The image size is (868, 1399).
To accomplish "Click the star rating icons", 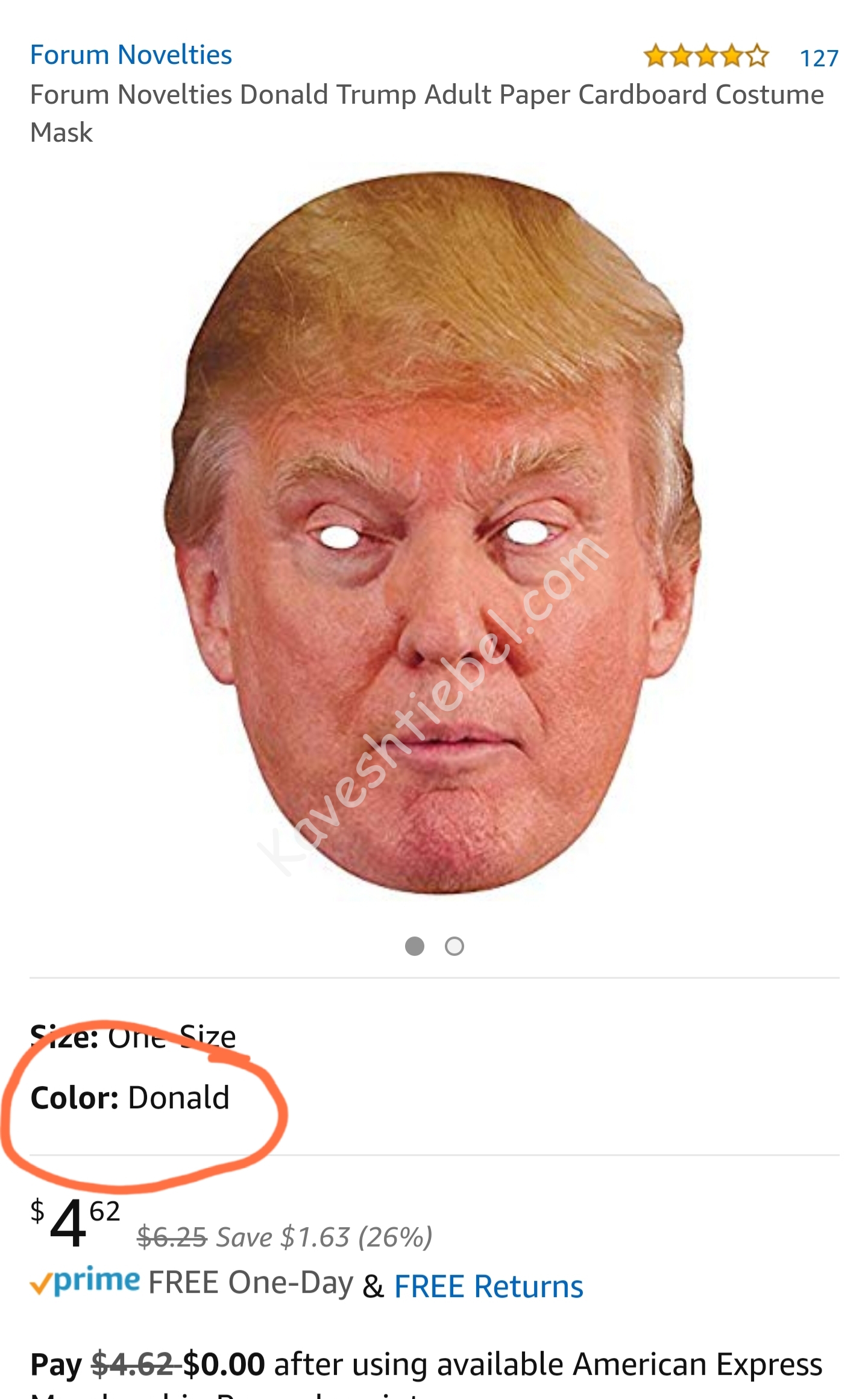I will [706, 56].
